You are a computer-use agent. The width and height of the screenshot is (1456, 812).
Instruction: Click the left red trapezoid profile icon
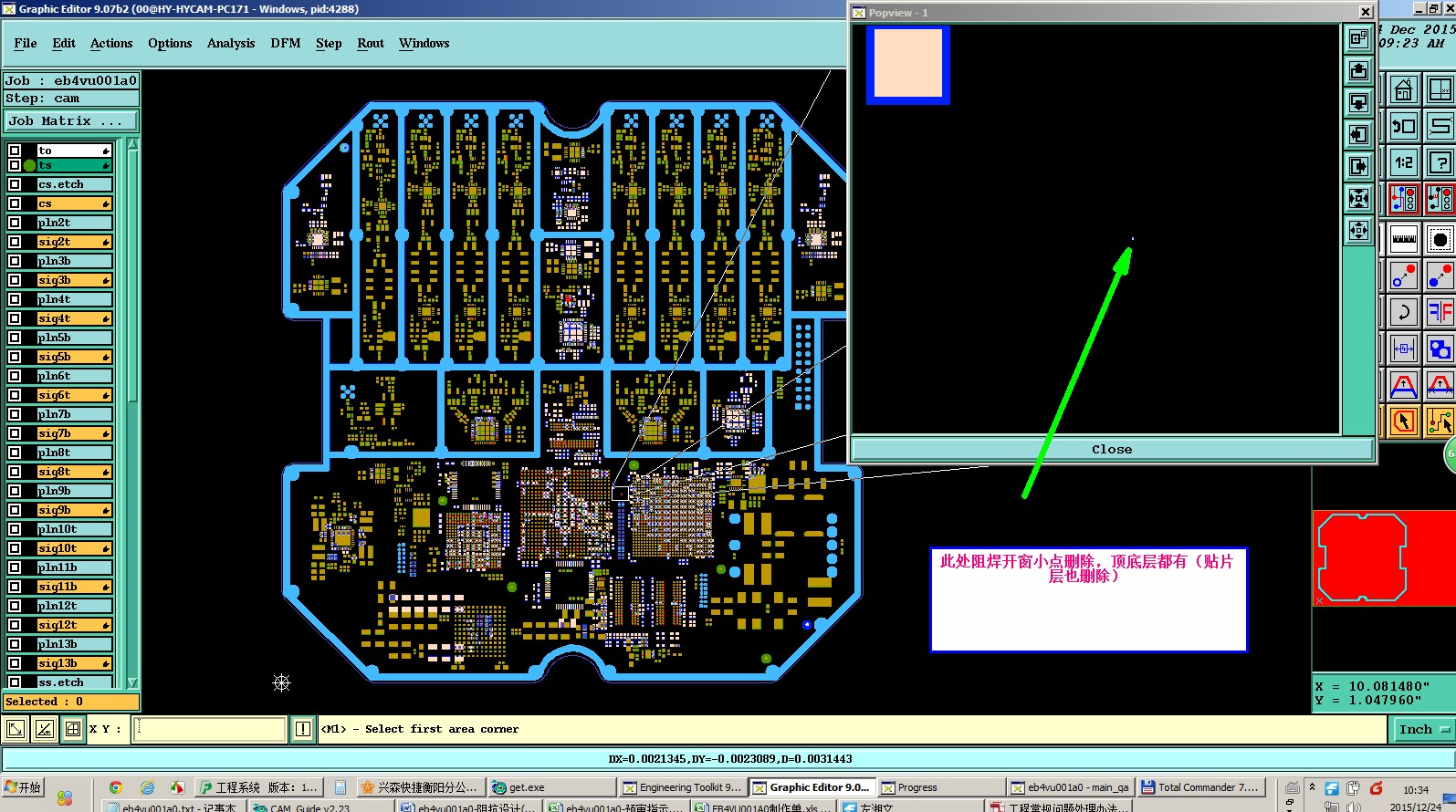pos(1403,386)
